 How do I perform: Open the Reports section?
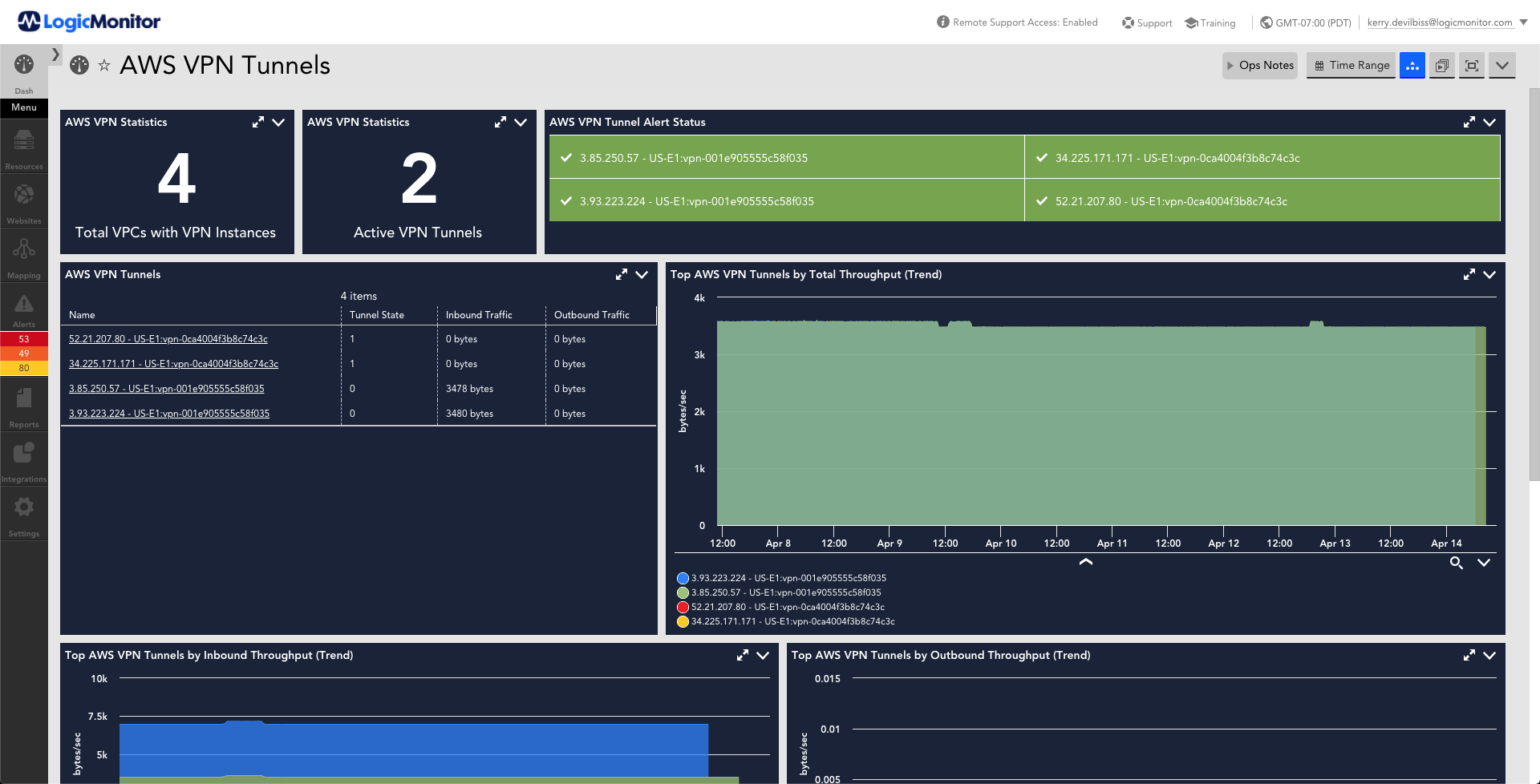pyautogui.click(x=23, y=401)
